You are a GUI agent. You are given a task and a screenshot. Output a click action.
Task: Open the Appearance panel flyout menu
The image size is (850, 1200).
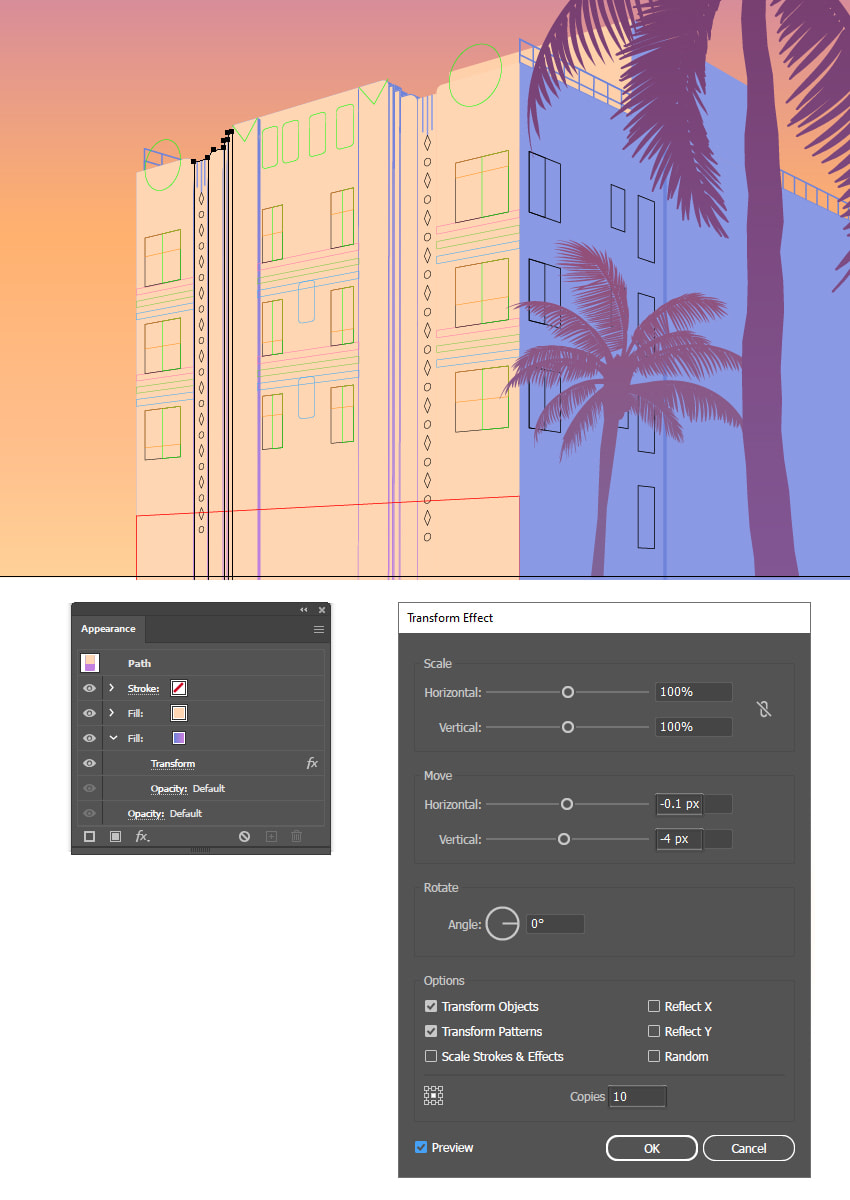point(319,629)
